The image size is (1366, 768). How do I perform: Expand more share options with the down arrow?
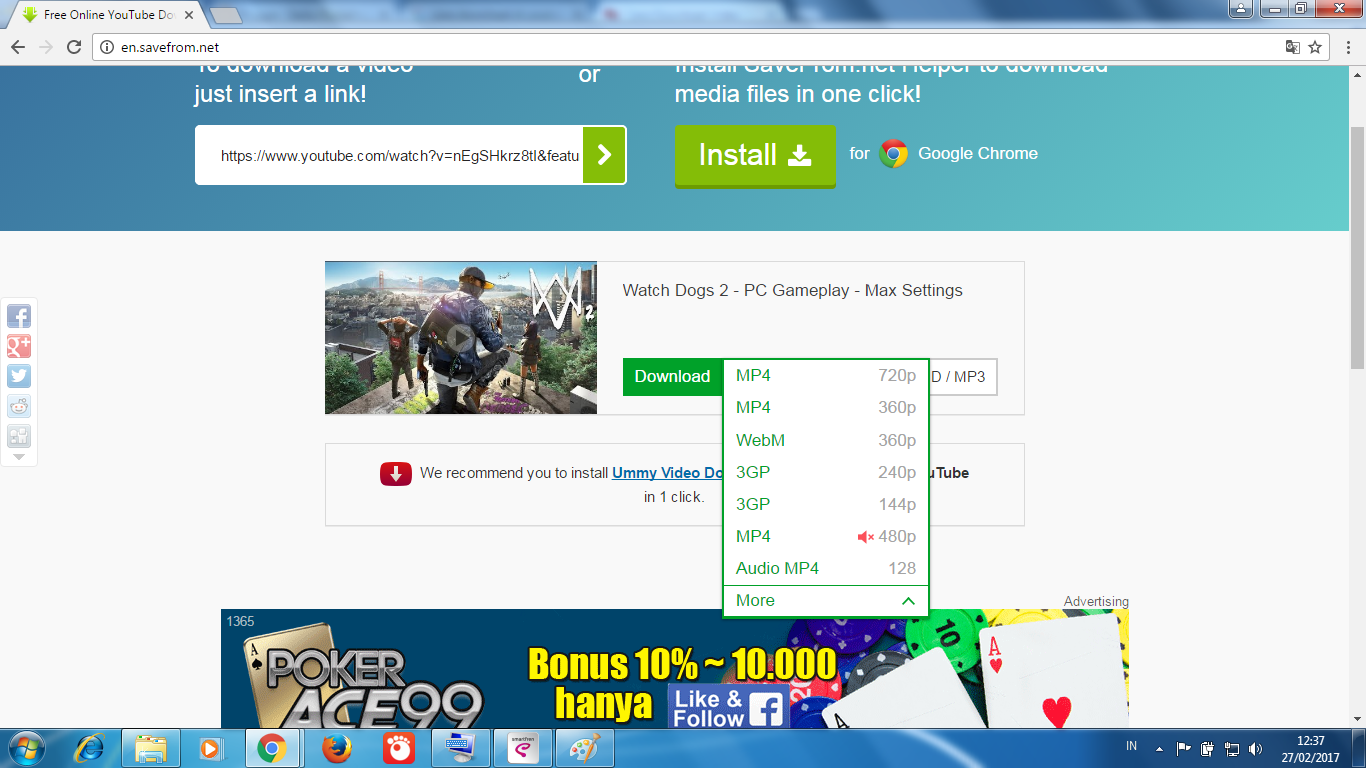pyautogui.click(x=19, y=457)
